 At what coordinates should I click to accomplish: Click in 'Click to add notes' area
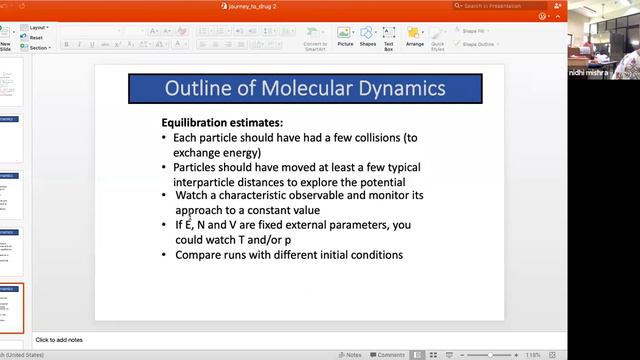59,340
